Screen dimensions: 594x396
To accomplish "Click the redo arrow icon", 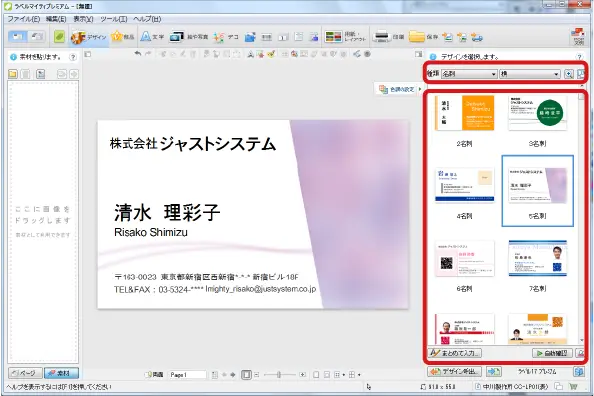I will point(148,54).
